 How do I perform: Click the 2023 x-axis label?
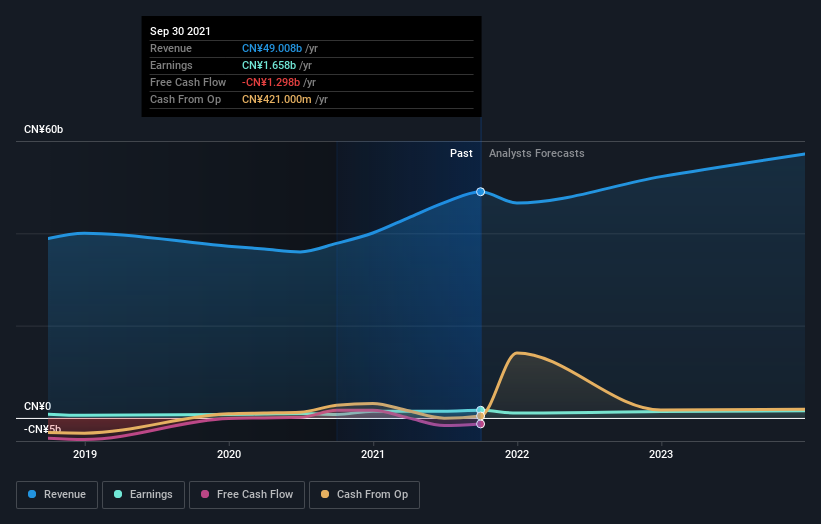pyautogui.click(x=661, y=454)
